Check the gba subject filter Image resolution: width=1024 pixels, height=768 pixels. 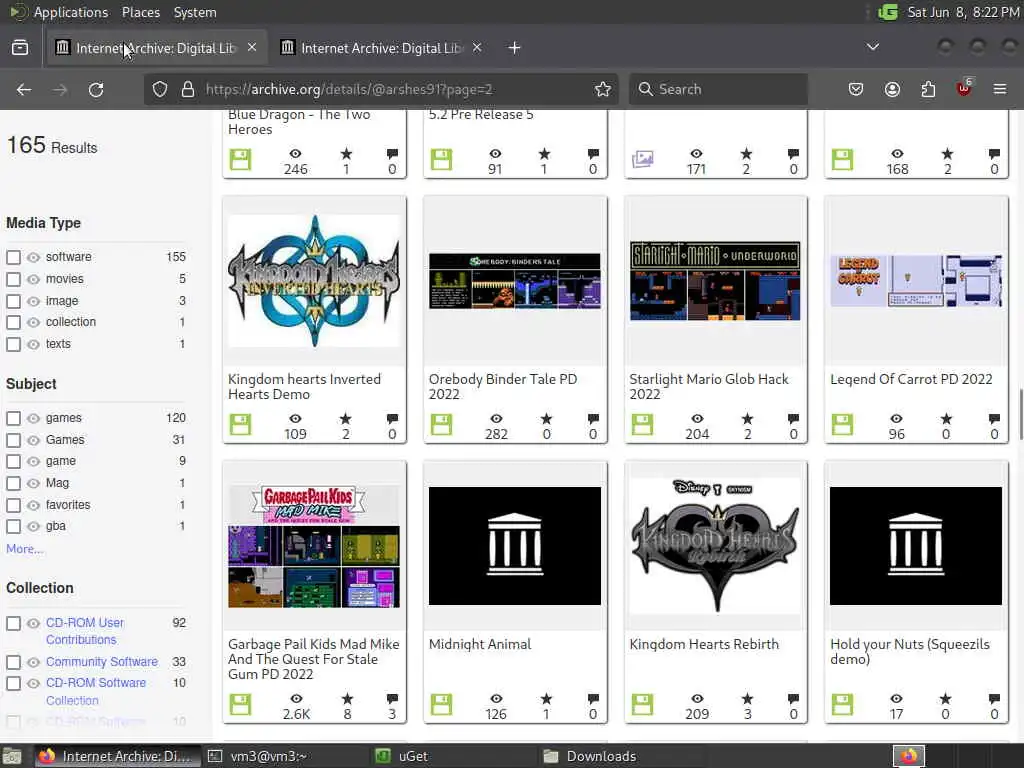[13, 526]
